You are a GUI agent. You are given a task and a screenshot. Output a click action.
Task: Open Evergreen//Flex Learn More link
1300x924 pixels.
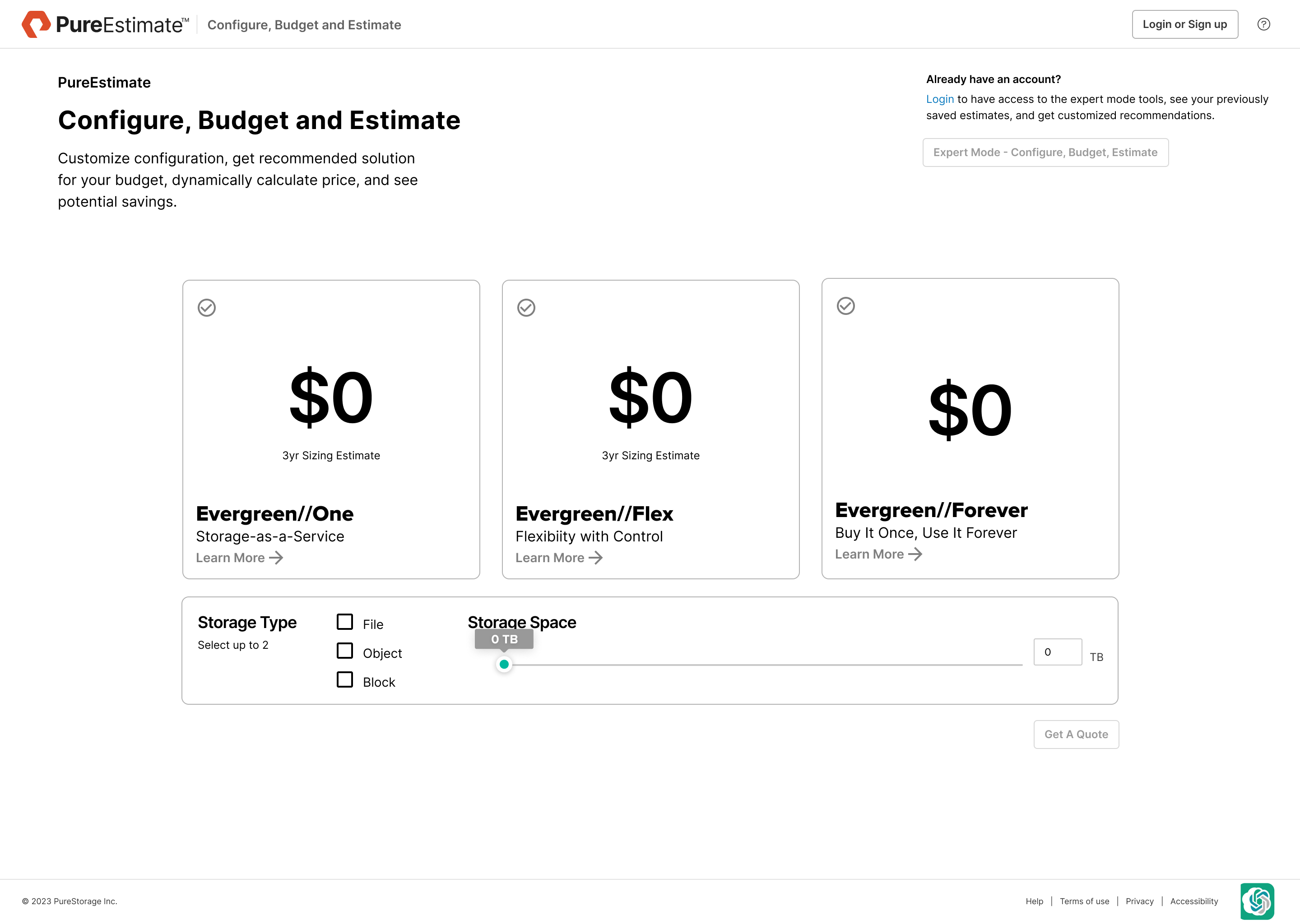(x=558, y=558)
